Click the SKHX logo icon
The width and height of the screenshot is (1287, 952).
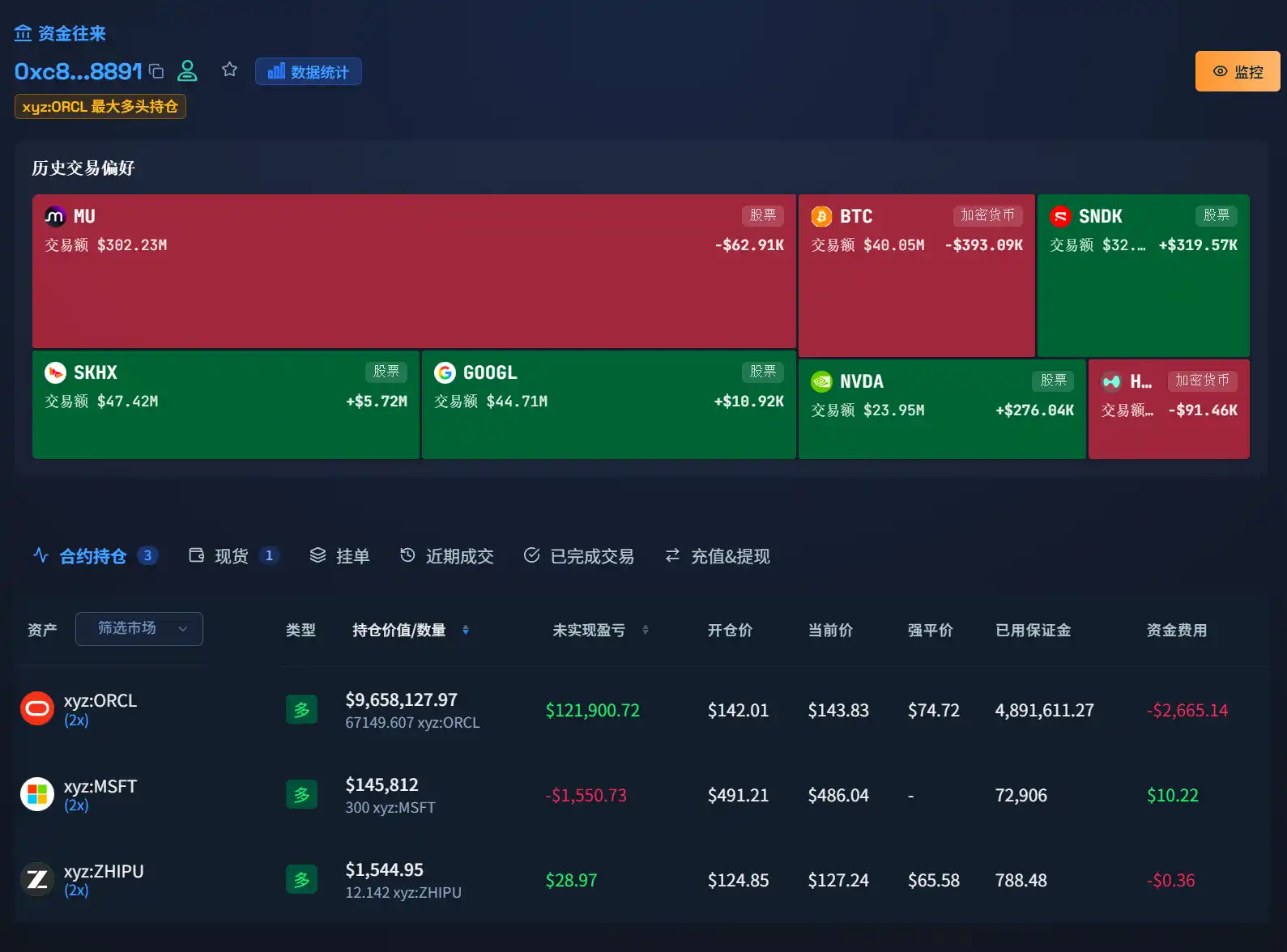pos(55,372)
